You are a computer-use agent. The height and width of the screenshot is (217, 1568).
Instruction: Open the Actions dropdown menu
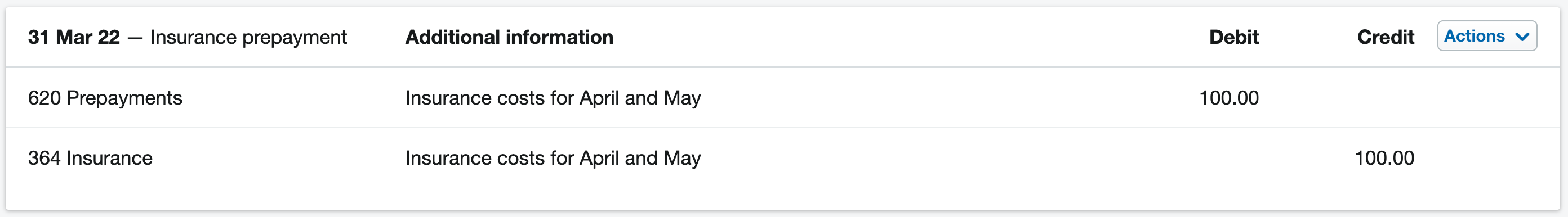point(1486,36)
